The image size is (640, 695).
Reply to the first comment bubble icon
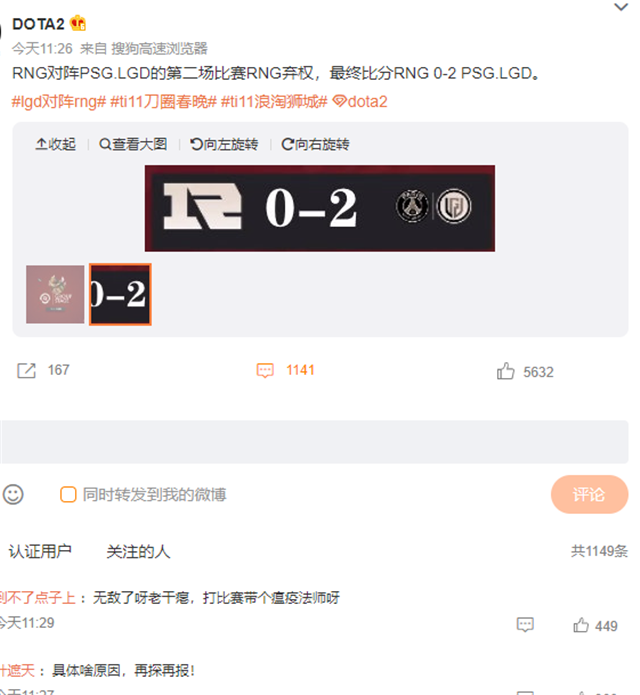click(525, 625)
